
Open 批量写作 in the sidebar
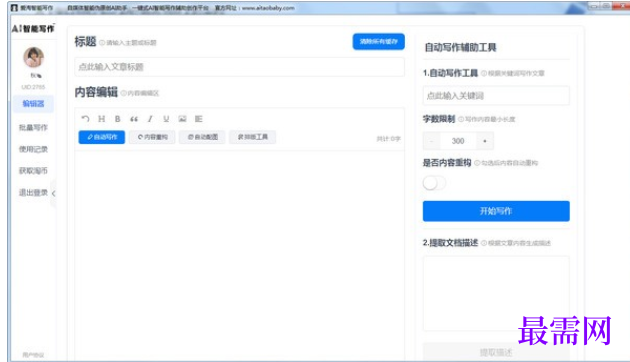(x=33, y=127)
